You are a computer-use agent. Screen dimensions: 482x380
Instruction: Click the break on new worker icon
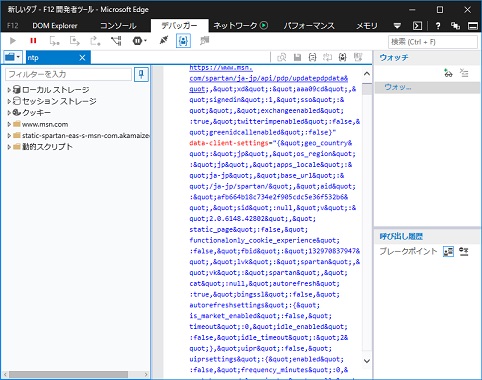coord(116,41)
